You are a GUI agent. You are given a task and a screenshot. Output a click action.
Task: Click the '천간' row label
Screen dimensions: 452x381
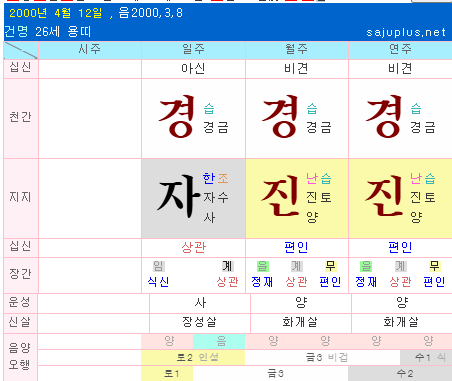click(21, 117)
